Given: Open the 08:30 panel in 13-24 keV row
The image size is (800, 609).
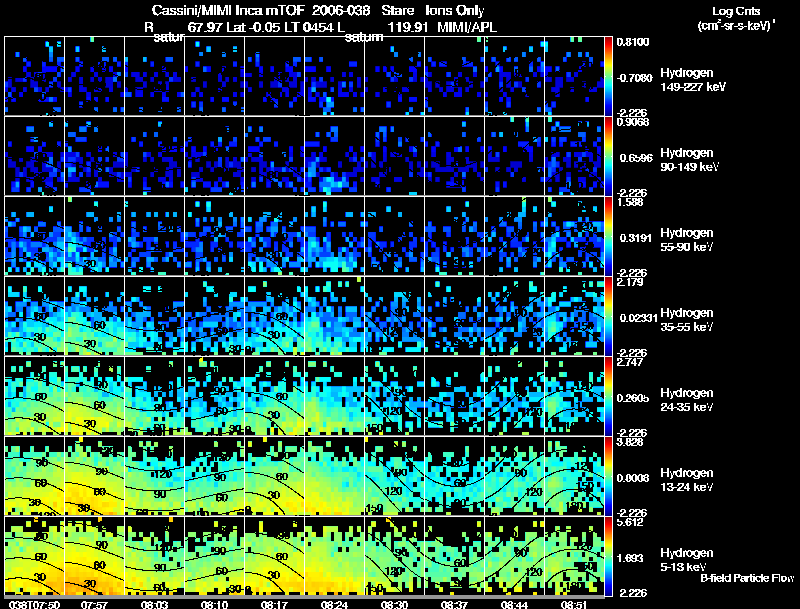Looking at the screenshot, I should pyautogui.click(x=394, y=476).
